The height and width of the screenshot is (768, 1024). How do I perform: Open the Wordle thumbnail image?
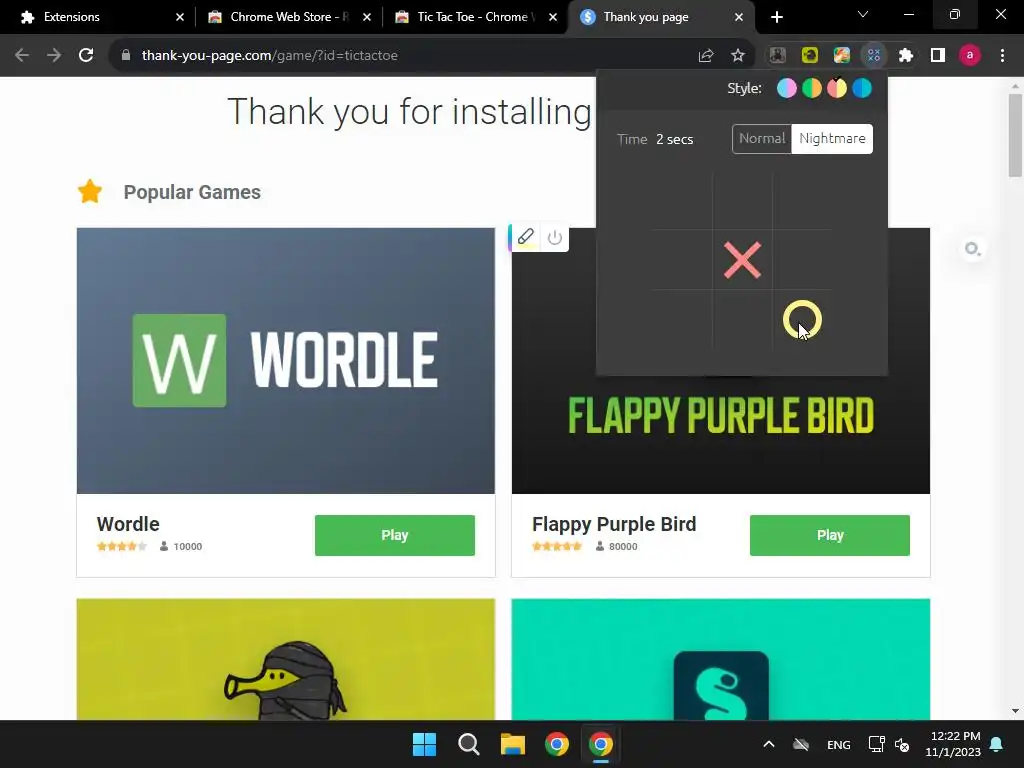pyautogui.click(x=285, y=360)
